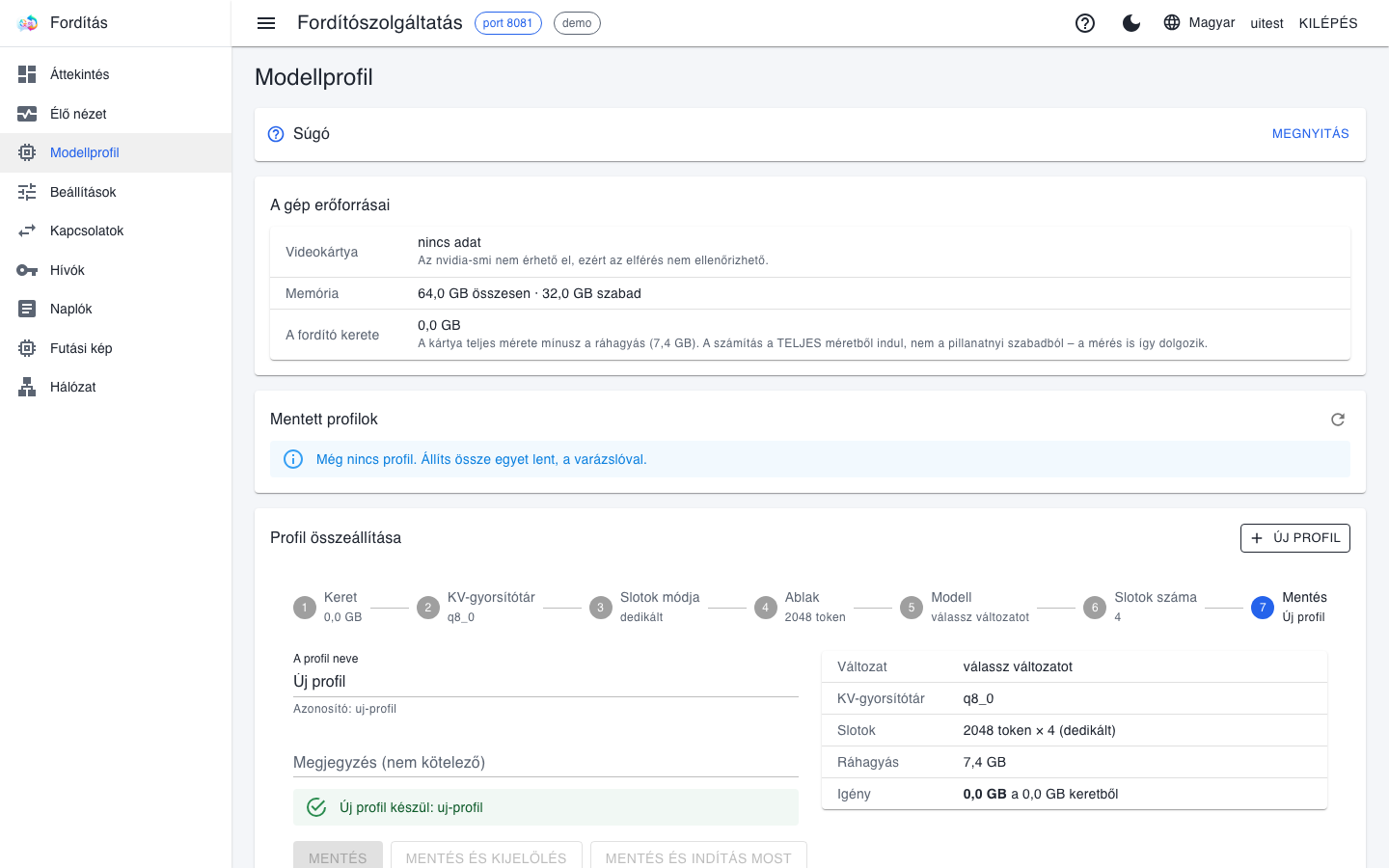Open the Hívók sidebar entry
Image resolution: width=1389 pixels, height=868 pixels.
(x=116, y=270)
